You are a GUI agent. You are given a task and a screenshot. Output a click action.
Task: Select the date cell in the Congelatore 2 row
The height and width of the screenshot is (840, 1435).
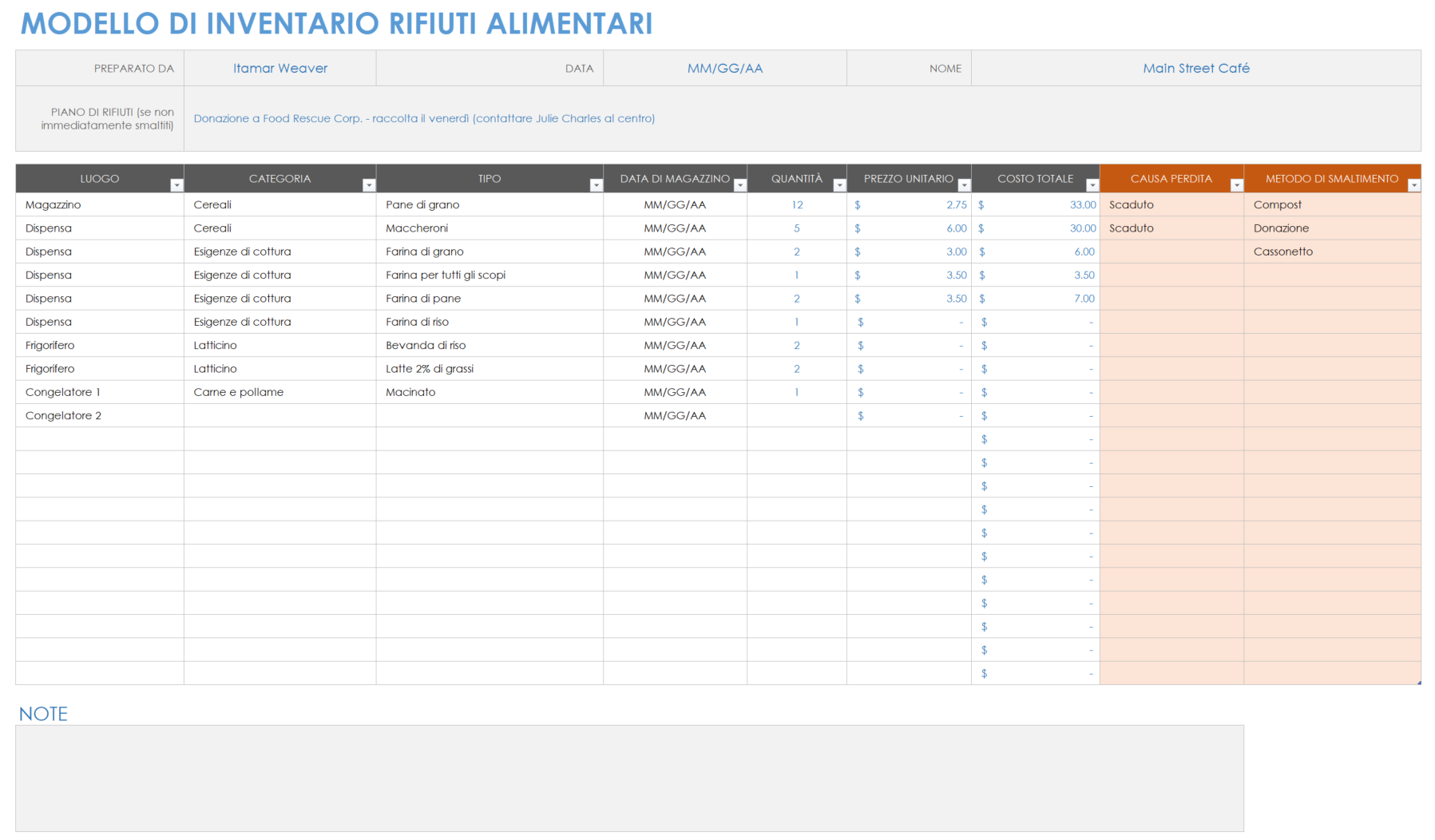(x=675, y=416)
